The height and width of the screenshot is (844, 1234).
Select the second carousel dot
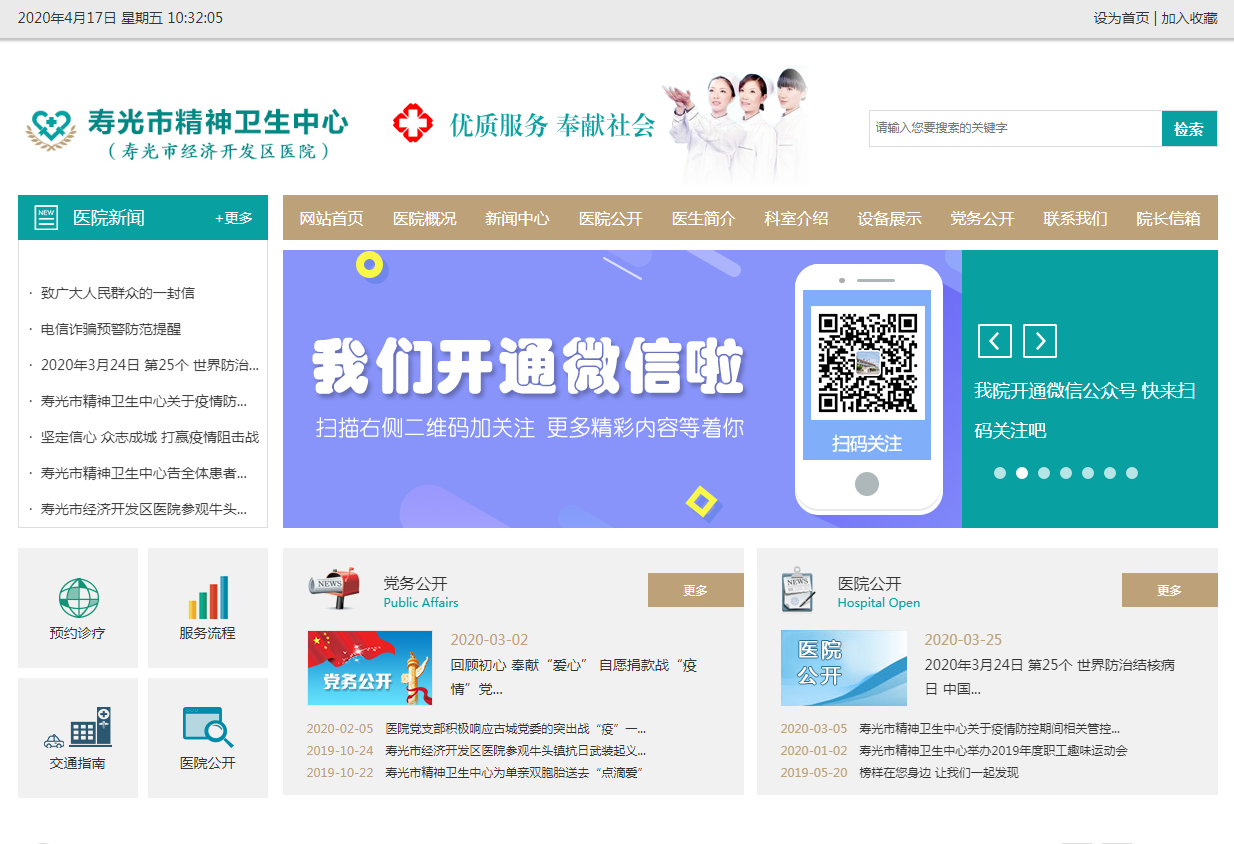click(1022, 473)
